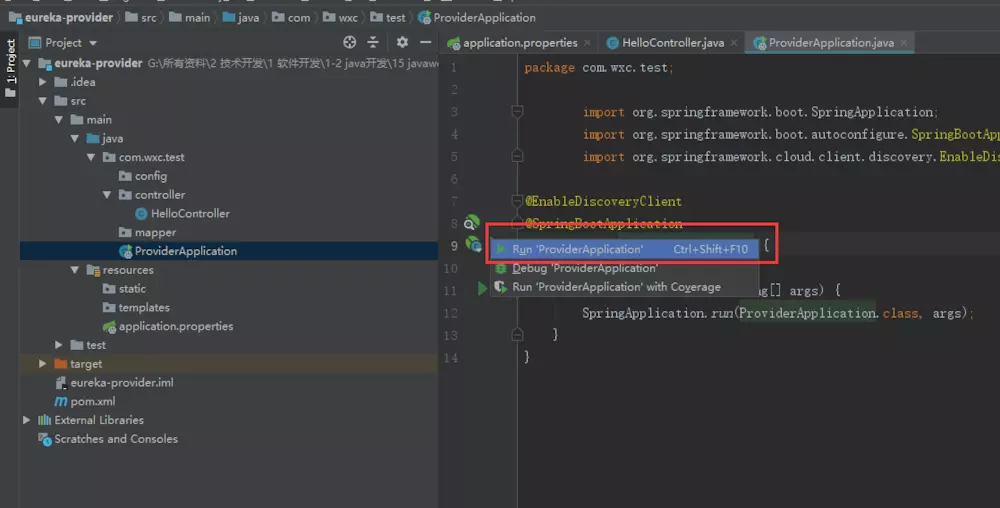
Task: Click the Spring bean gutter icon on line 8
Action: [471, 222]
